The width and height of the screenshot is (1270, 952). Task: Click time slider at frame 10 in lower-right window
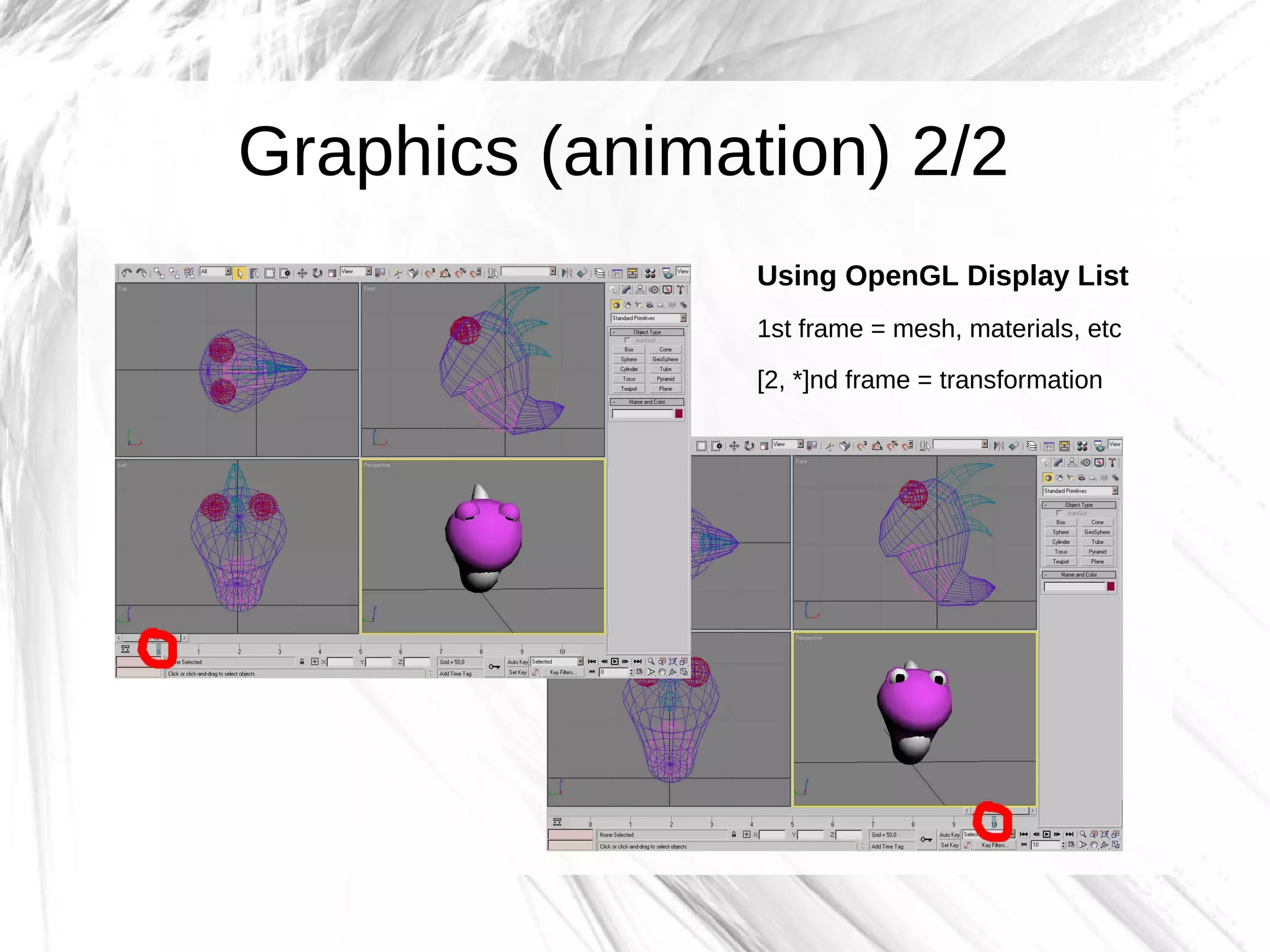pyautogui.click(x=993, y=822)
